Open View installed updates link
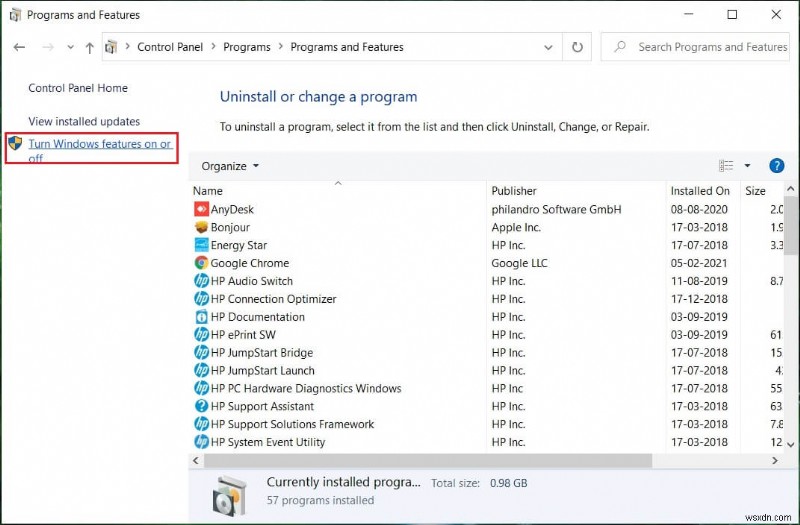This screenshot has width=800, height=525. [84, 121]
